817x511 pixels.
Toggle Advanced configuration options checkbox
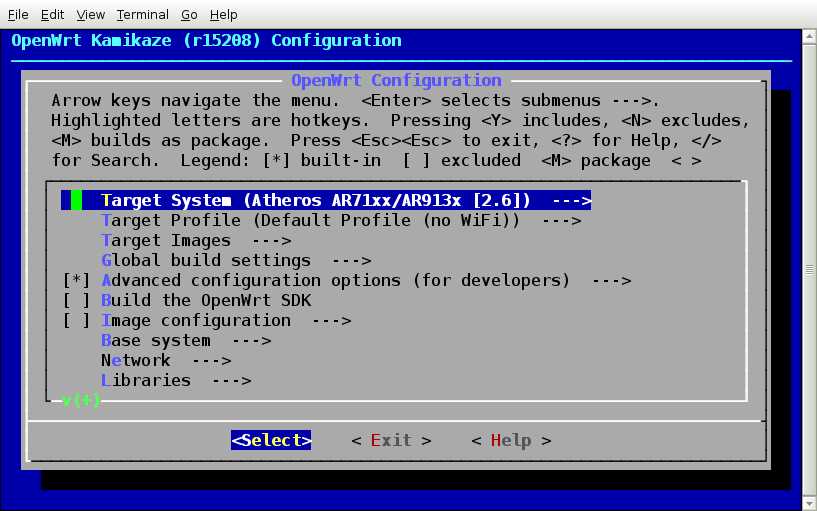76,280
